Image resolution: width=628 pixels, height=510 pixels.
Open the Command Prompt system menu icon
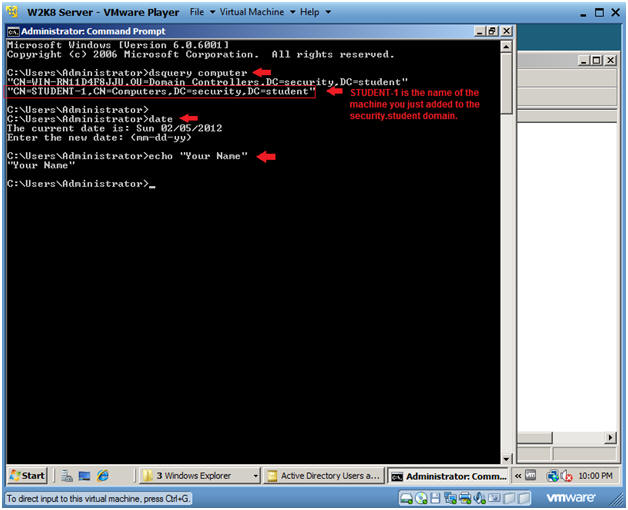pos(13,31)
